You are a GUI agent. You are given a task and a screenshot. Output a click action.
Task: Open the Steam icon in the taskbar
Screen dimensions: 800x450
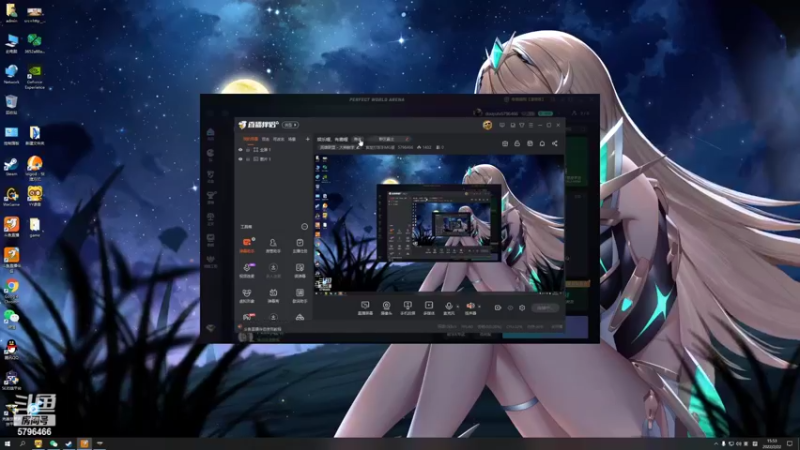click(68, 444)
